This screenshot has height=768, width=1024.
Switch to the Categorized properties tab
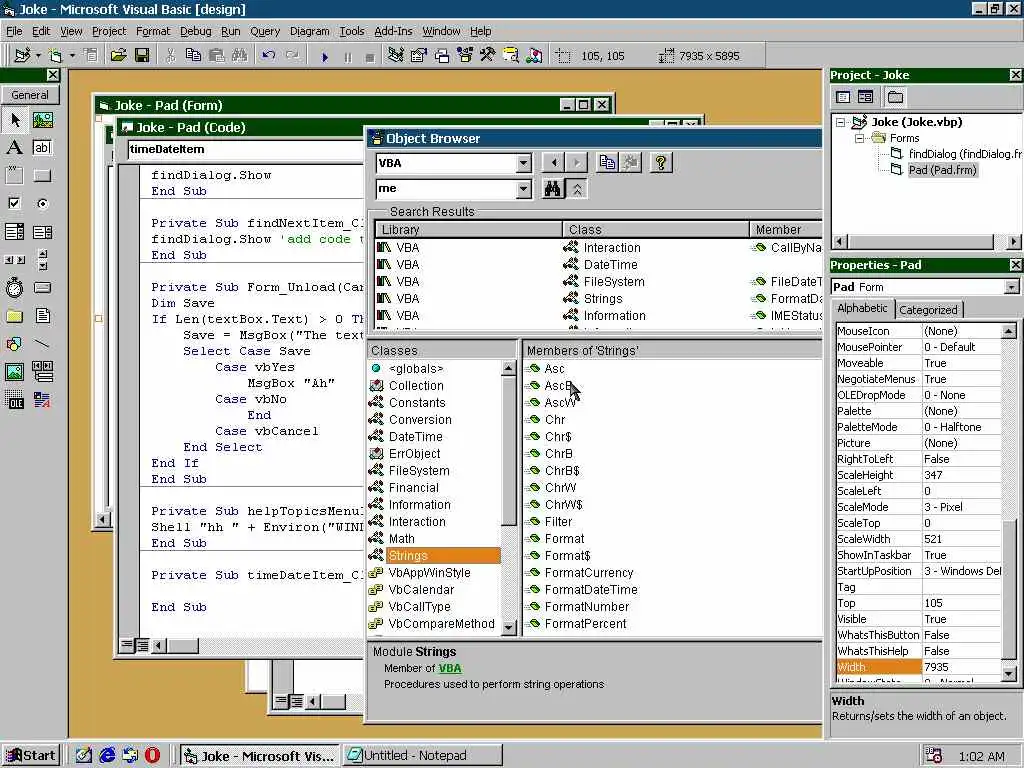click(928, 310)
